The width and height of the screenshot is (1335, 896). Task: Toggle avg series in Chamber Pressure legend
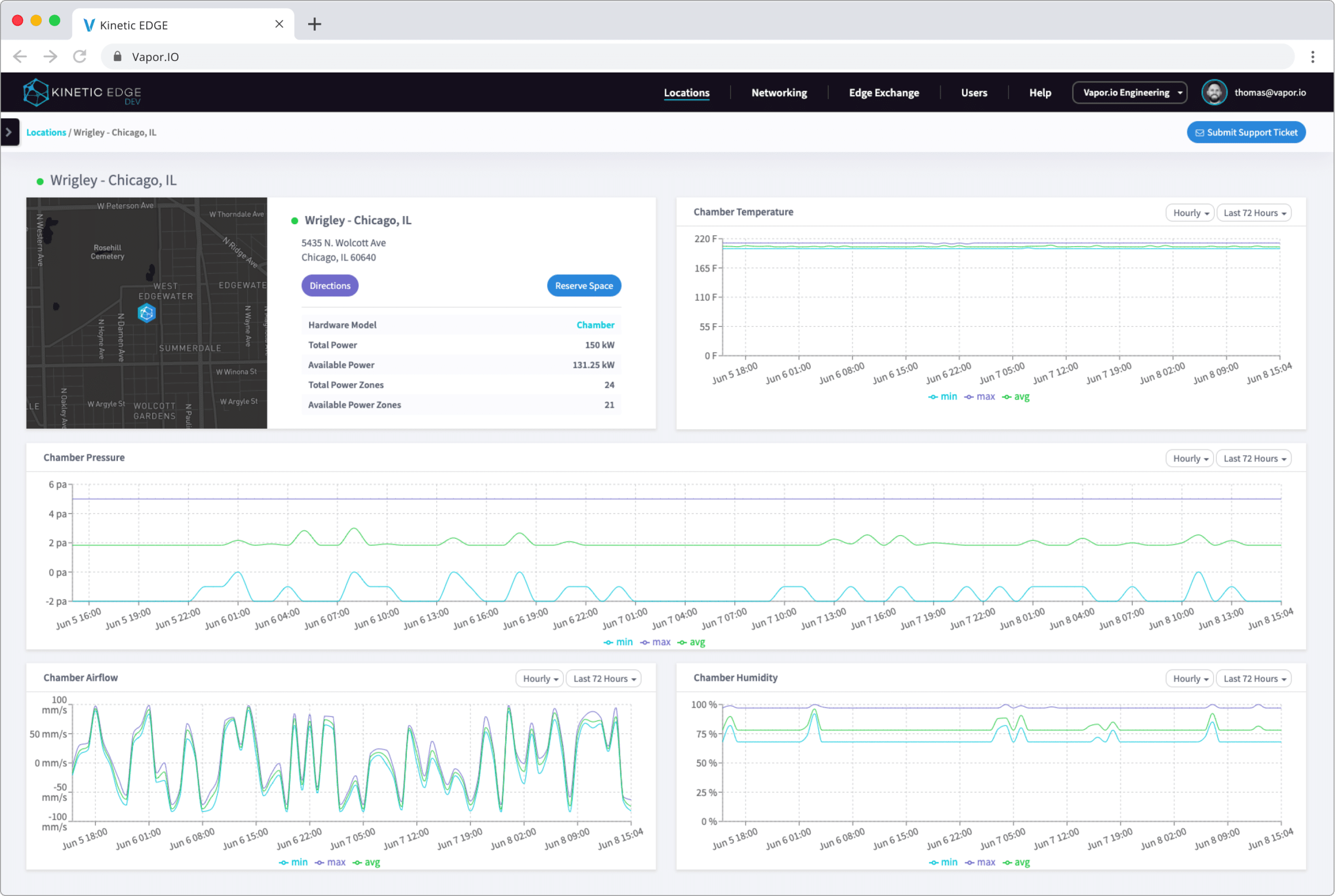point(691,643)
